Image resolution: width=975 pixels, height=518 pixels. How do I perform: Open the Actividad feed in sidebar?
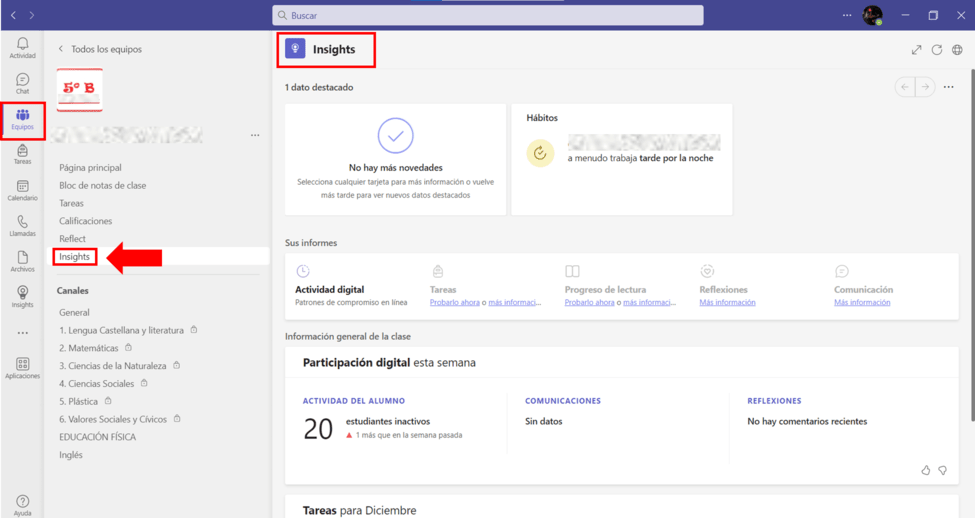22,48
